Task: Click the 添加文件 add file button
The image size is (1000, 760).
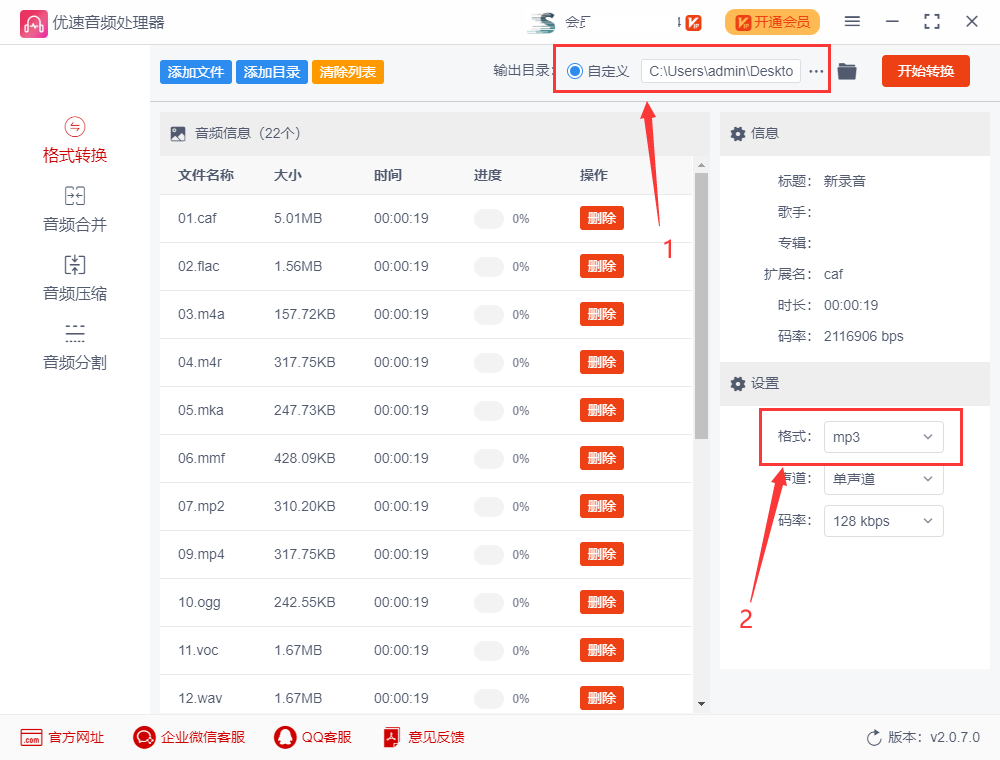Action: (196, 72)
